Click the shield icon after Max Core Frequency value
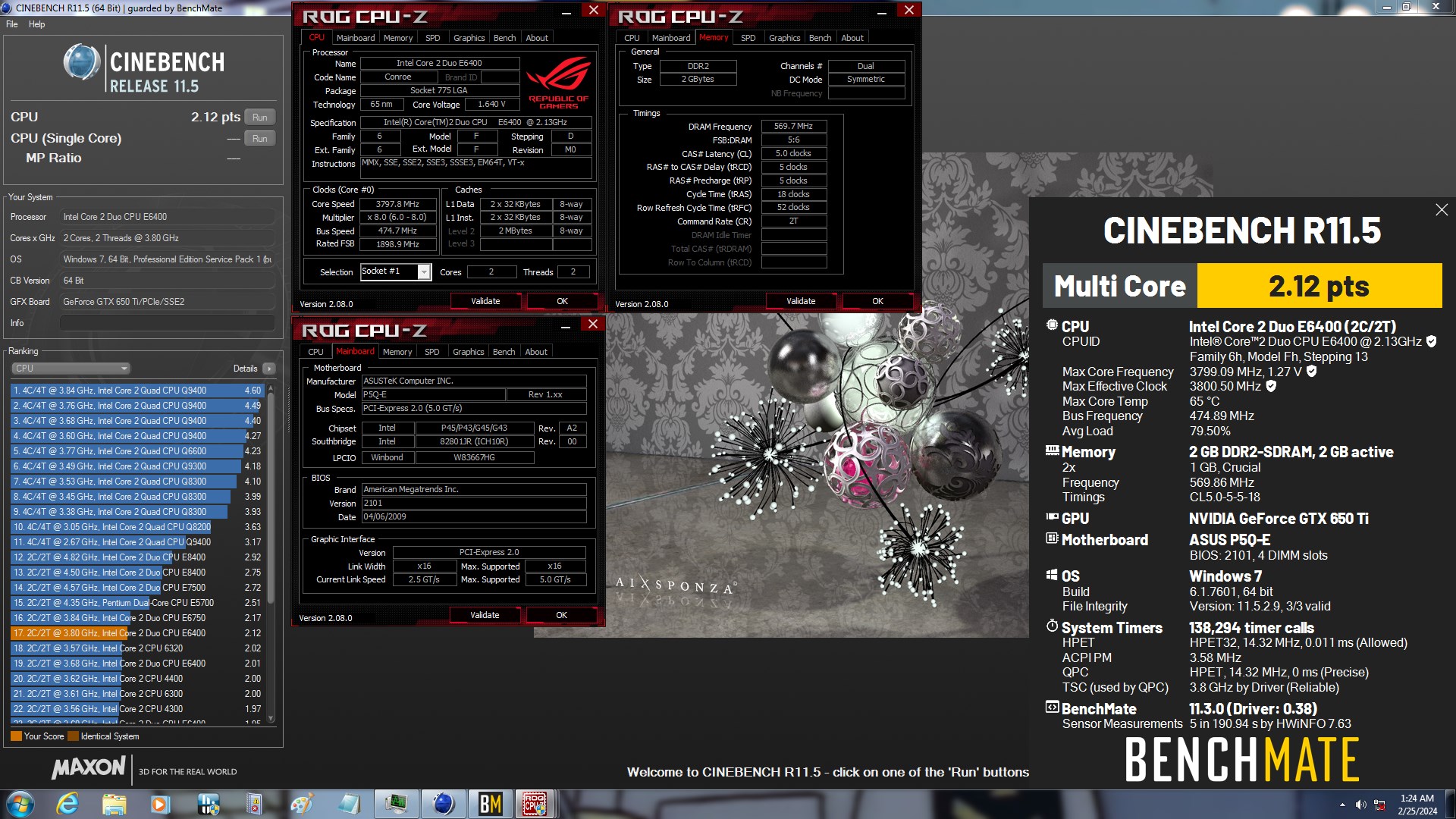Screen dimensions: 1456x819 coord(1311,372)
